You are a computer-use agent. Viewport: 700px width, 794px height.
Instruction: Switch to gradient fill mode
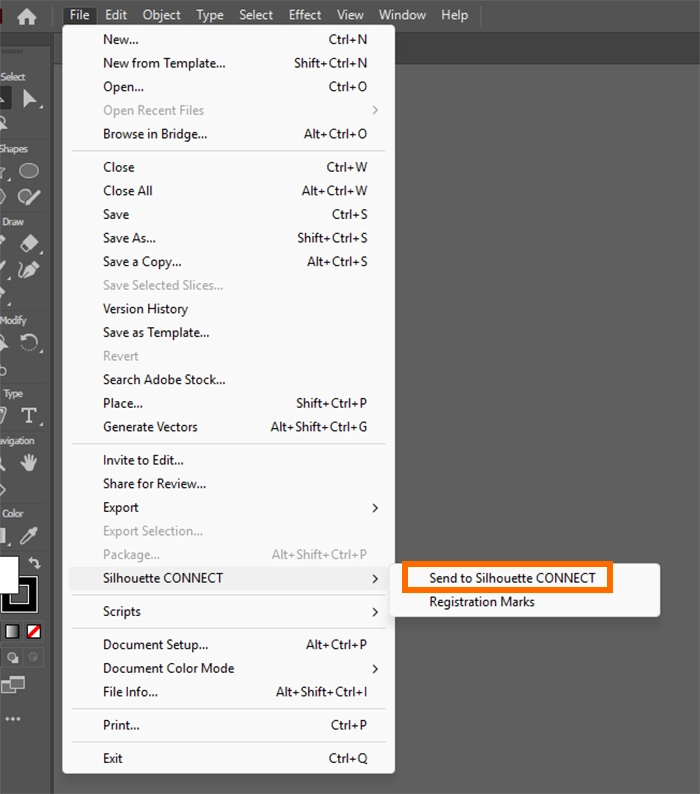(13, 632)
